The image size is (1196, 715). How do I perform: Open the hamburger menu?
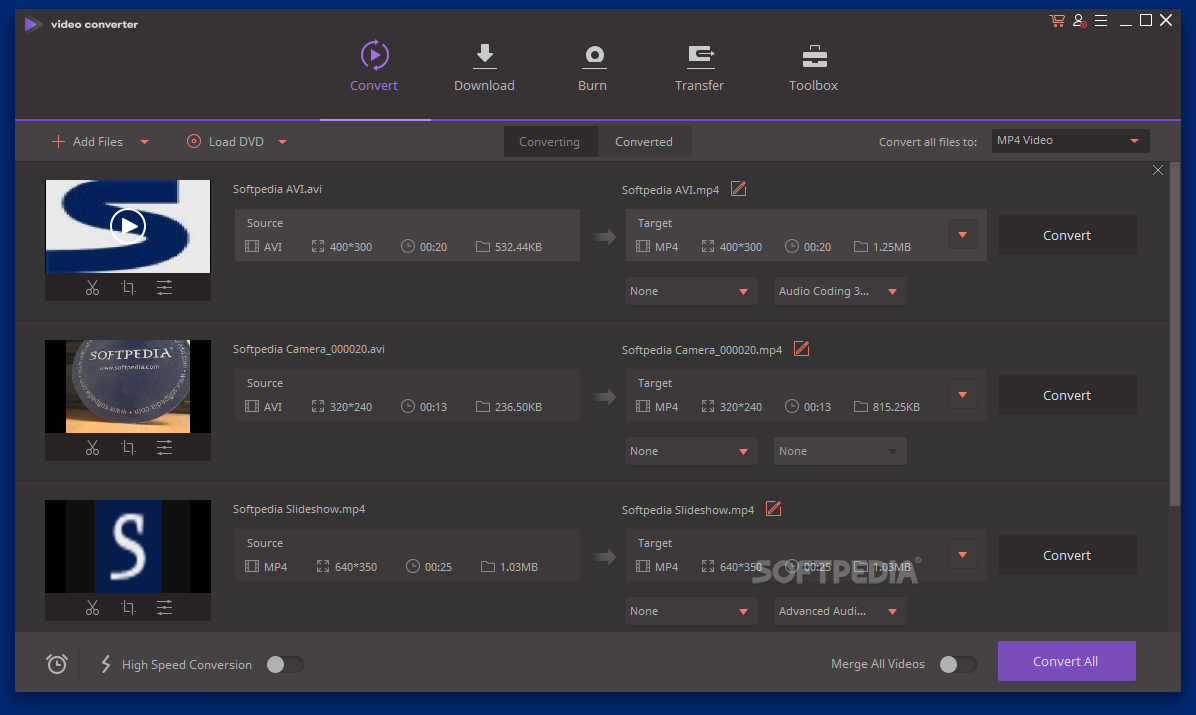click(x=1101, y=20)
